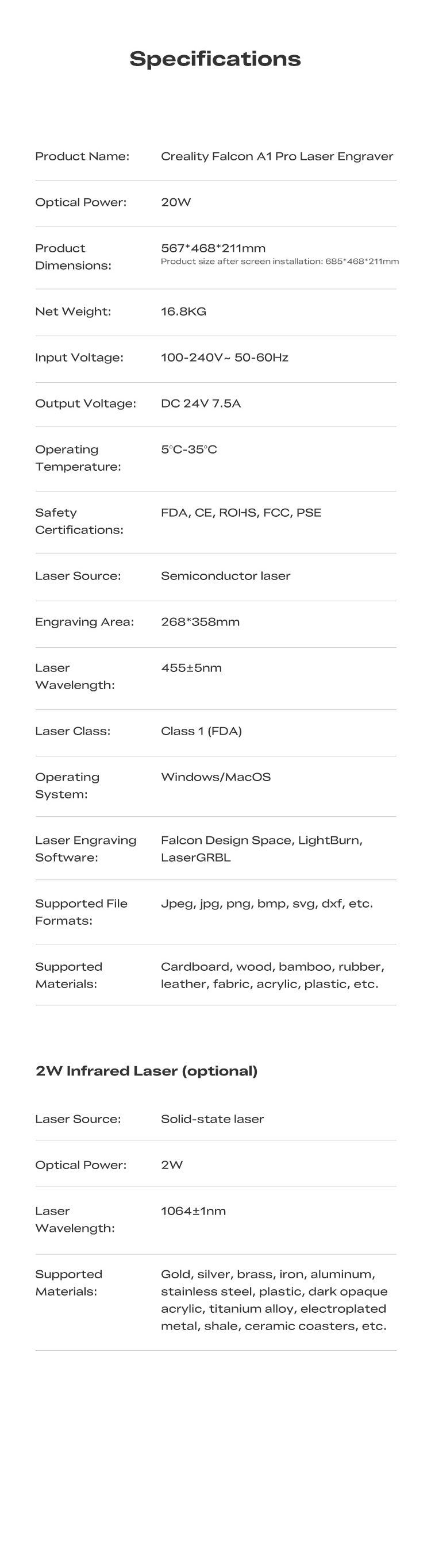Select the Solid-state laser value
This screenshot has height=1568, width=431.
(x=212, y=1119)
